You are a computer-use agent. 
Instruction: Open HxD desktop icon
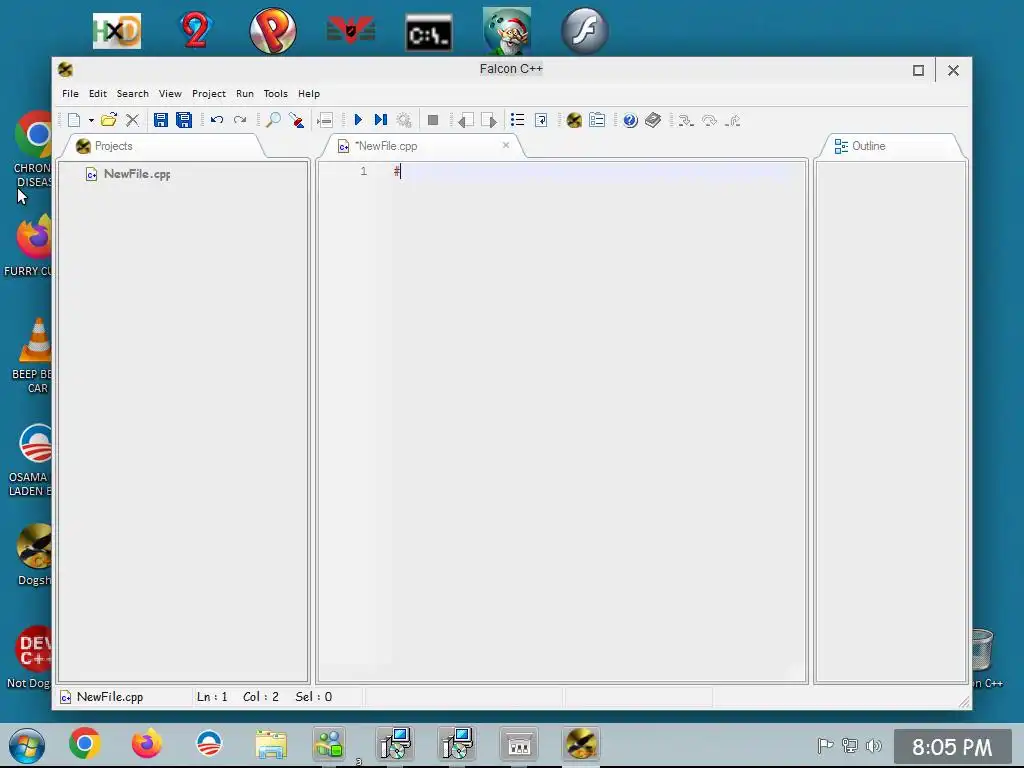pyautogui.click(x=117, y=31)
